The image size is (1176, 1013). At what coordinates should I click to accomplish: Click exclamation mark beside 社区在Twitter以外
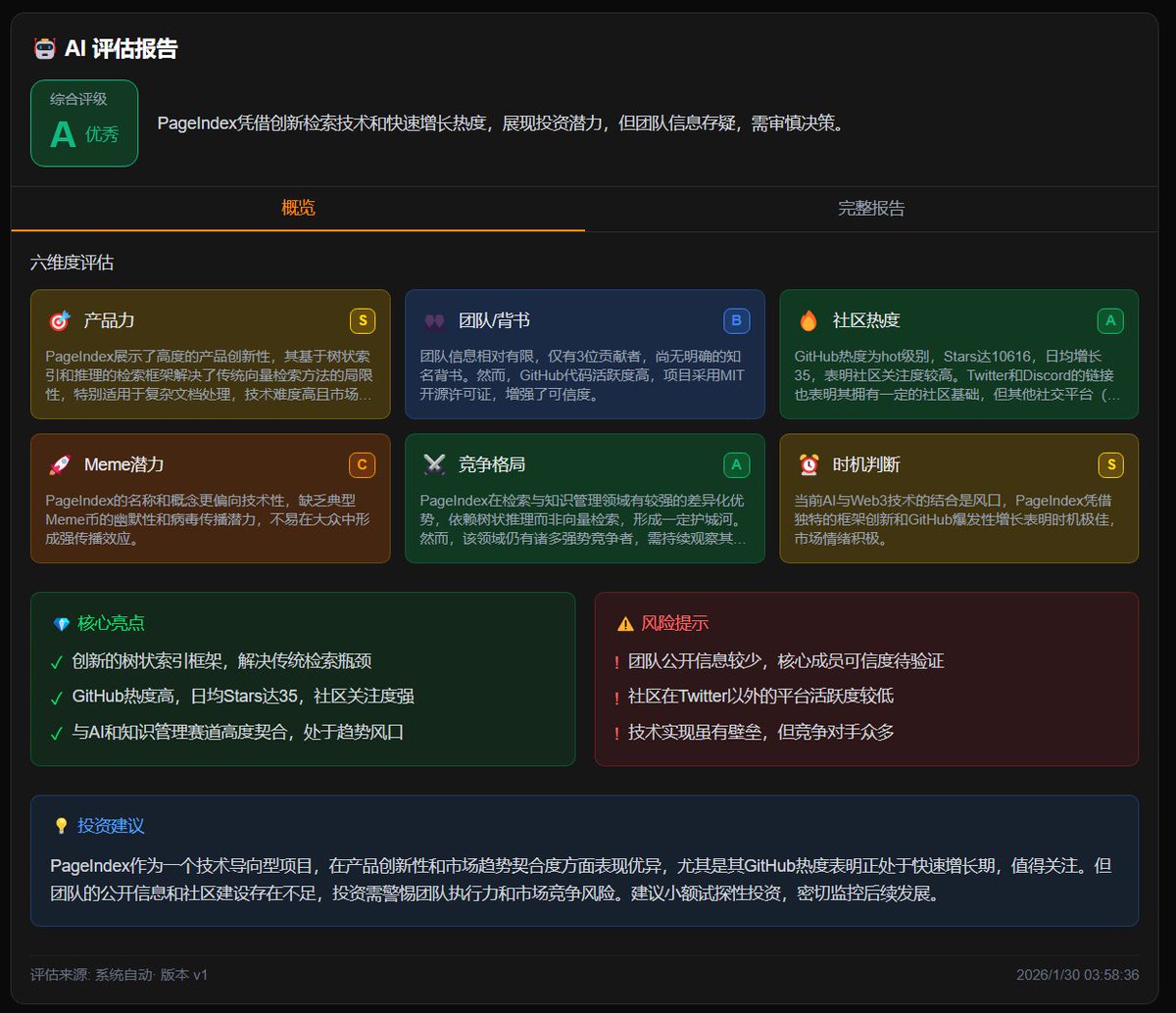[x=616, y=698]
